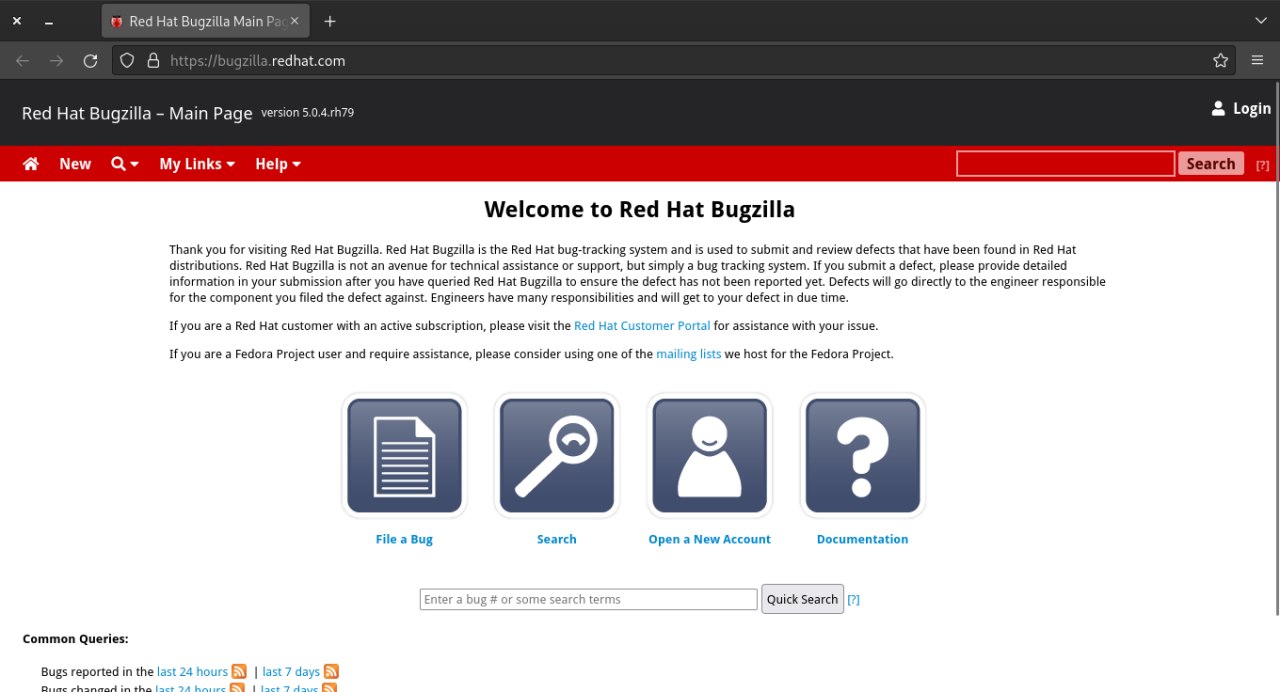
Task: Open the header search help [?] link
Action: coord(1262,165)
